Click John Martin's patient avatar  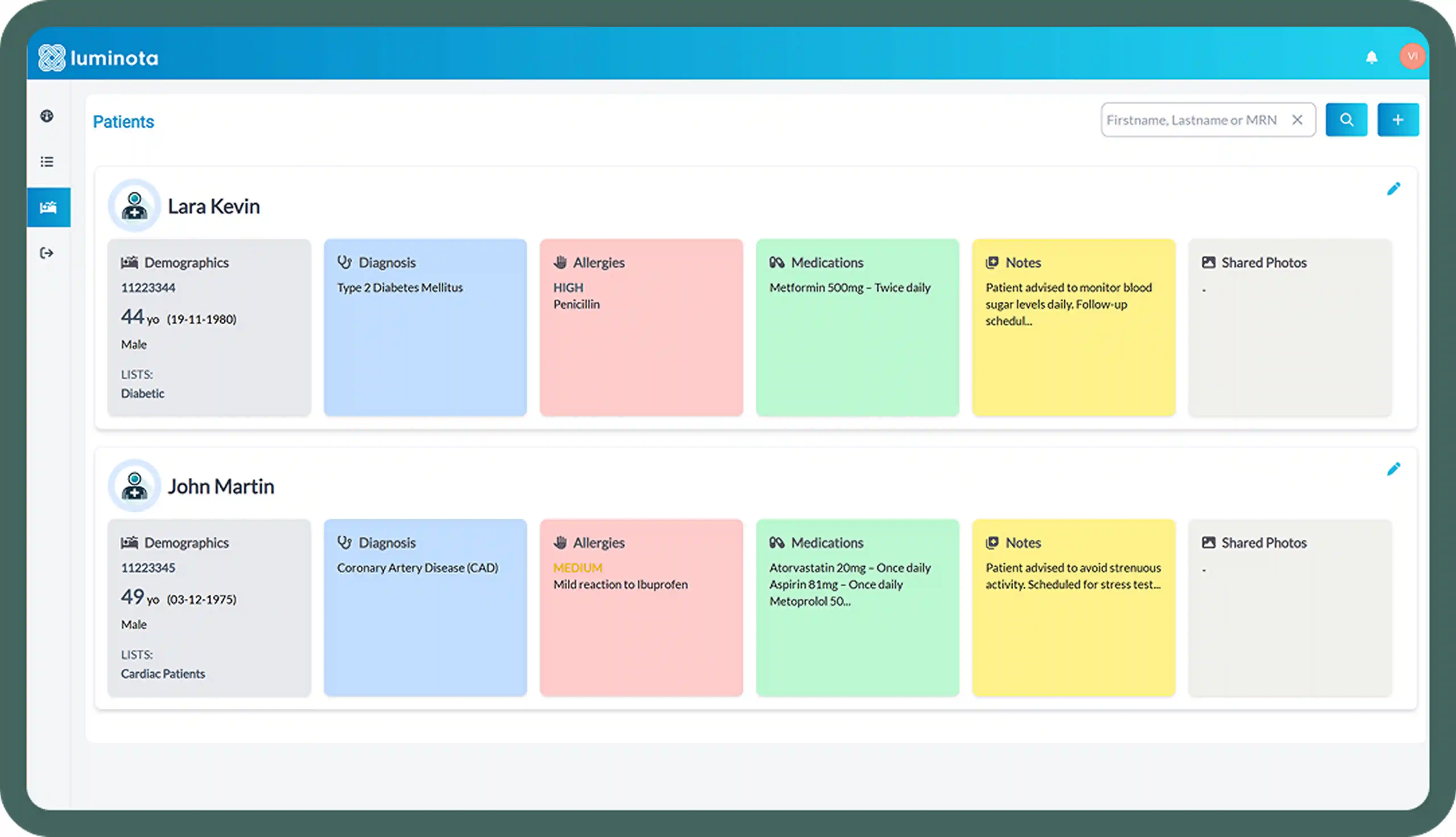tap(135, 486)
